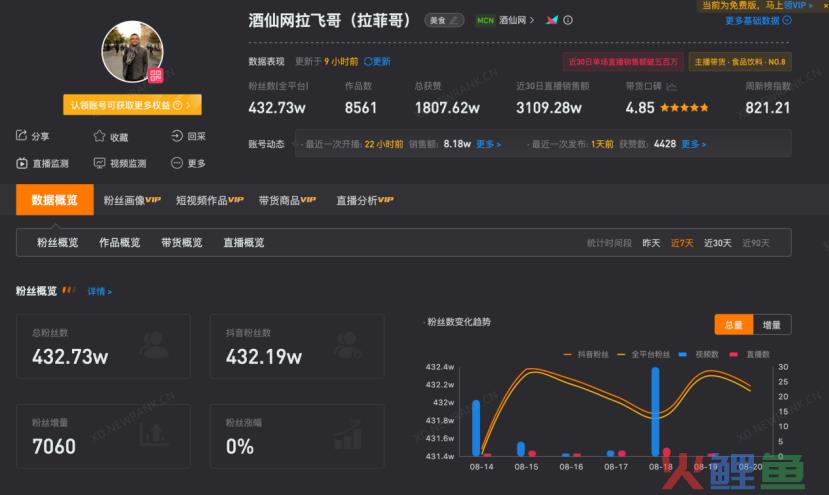Toggle 直播数 legend series
The image size is (829, 495).
[x=749, y=354]
